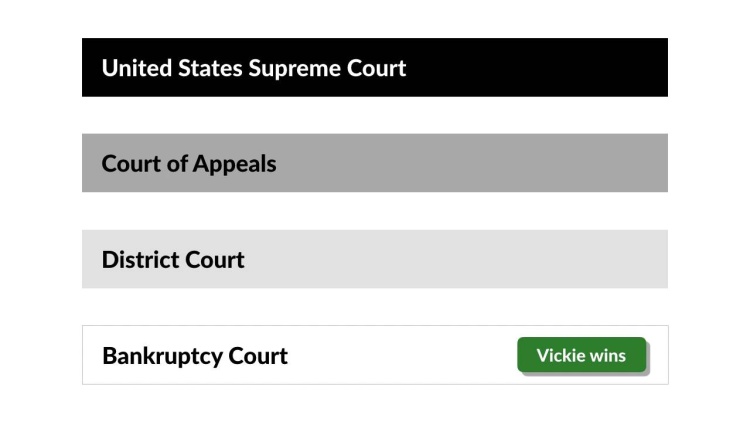
Task: Select the District Court bar
Action: click(x=375, y=259)
